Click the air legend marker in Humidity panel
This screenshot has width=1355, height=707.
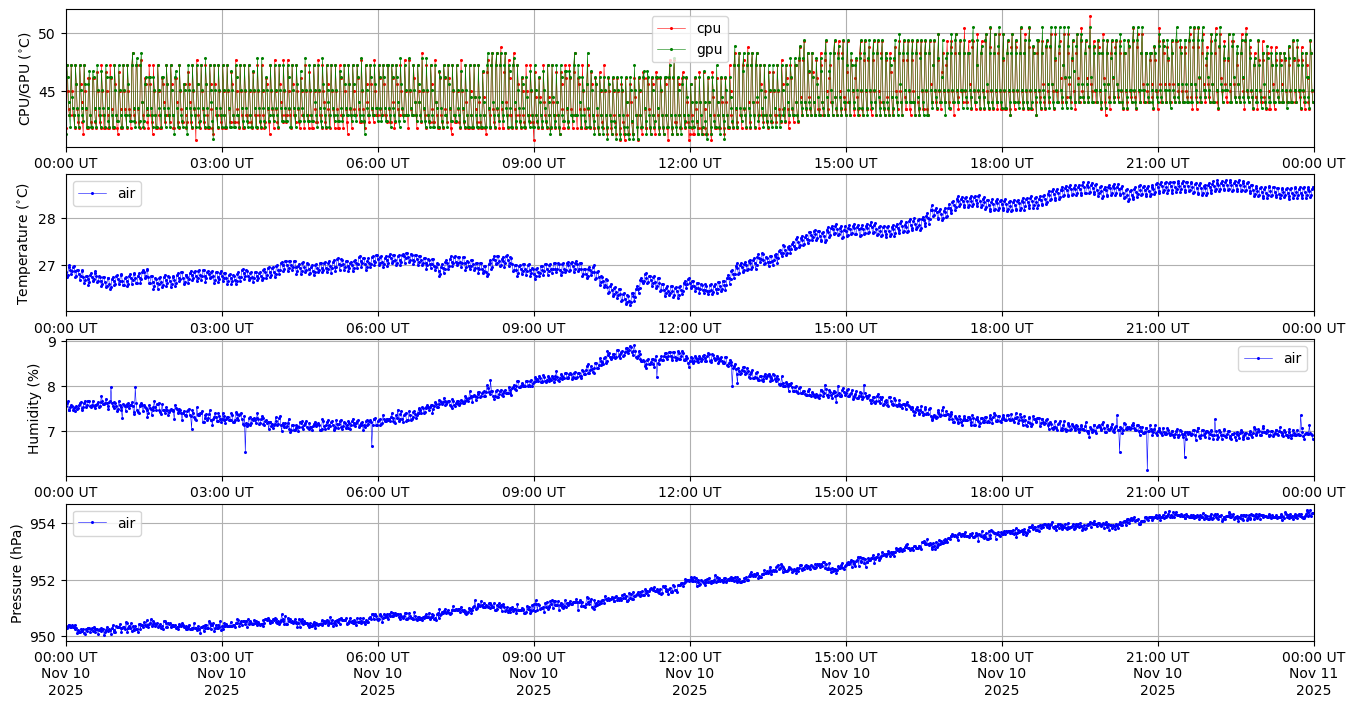(x=1257, y=358)
